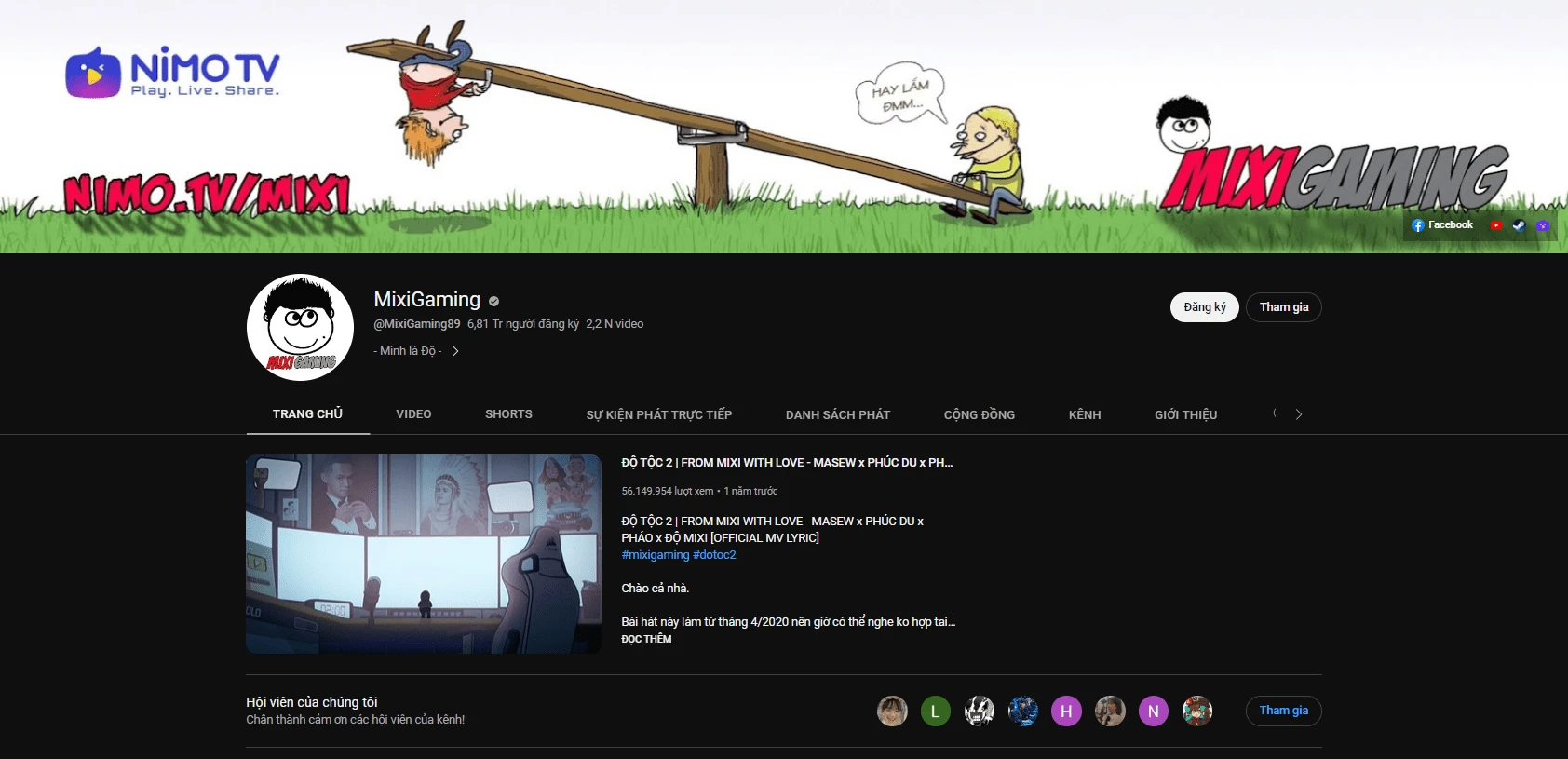Open the Steam link icon on banner
1568x759 pixels.
[x=1519, y=225]
